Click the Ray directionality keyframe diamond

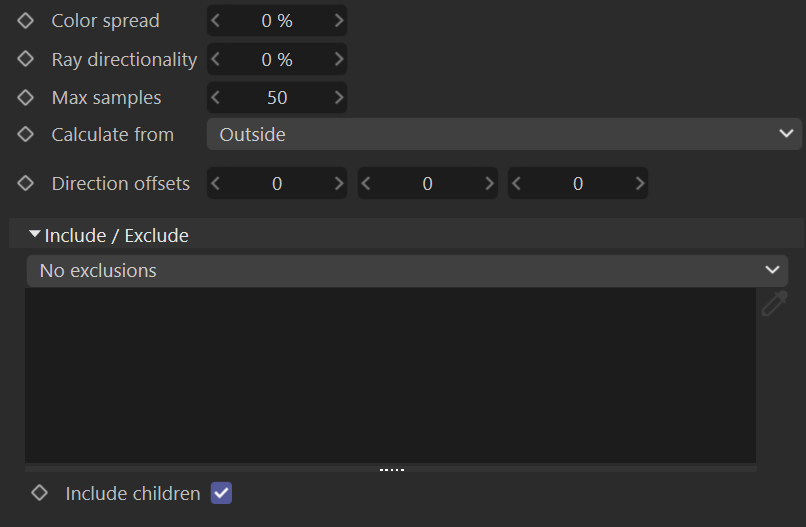25,59
